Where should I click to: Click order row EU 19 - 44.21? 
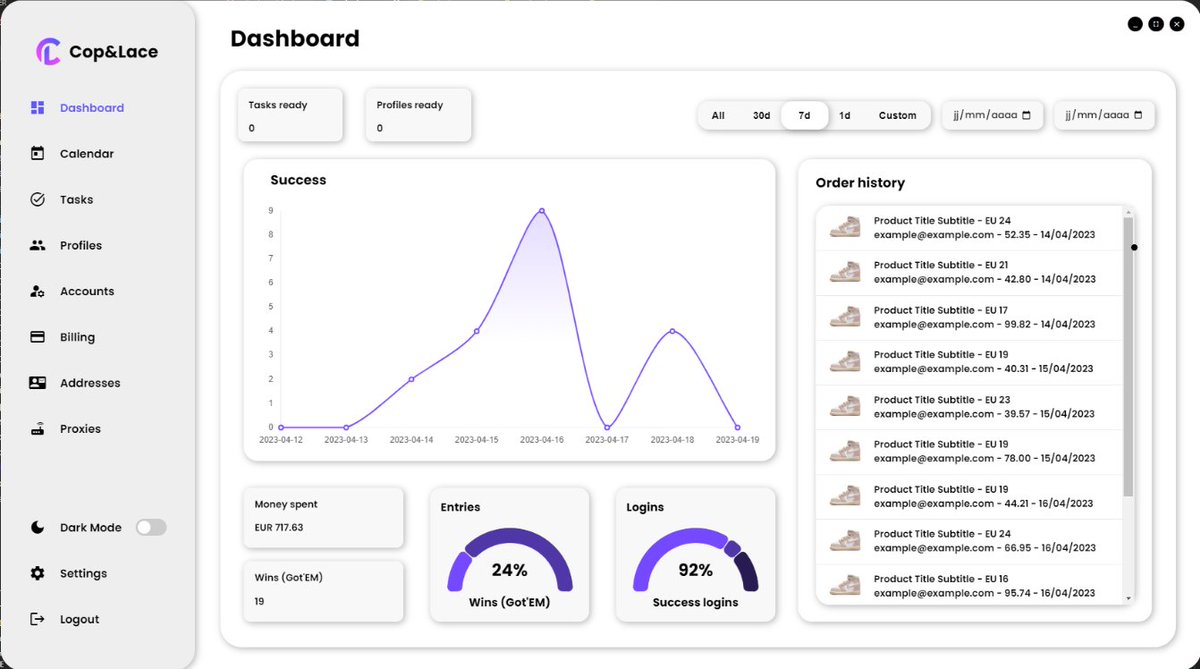(969, 497)
